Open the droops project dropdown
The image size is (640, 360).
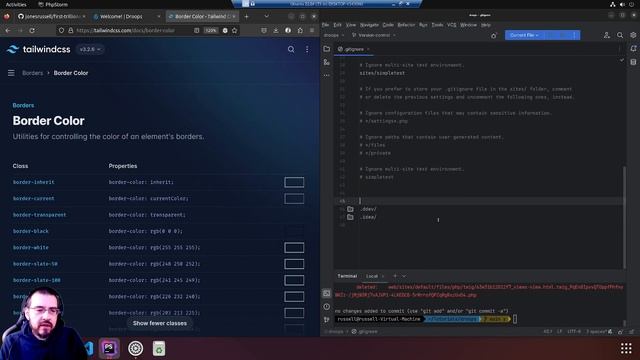(x=334, y=35)
